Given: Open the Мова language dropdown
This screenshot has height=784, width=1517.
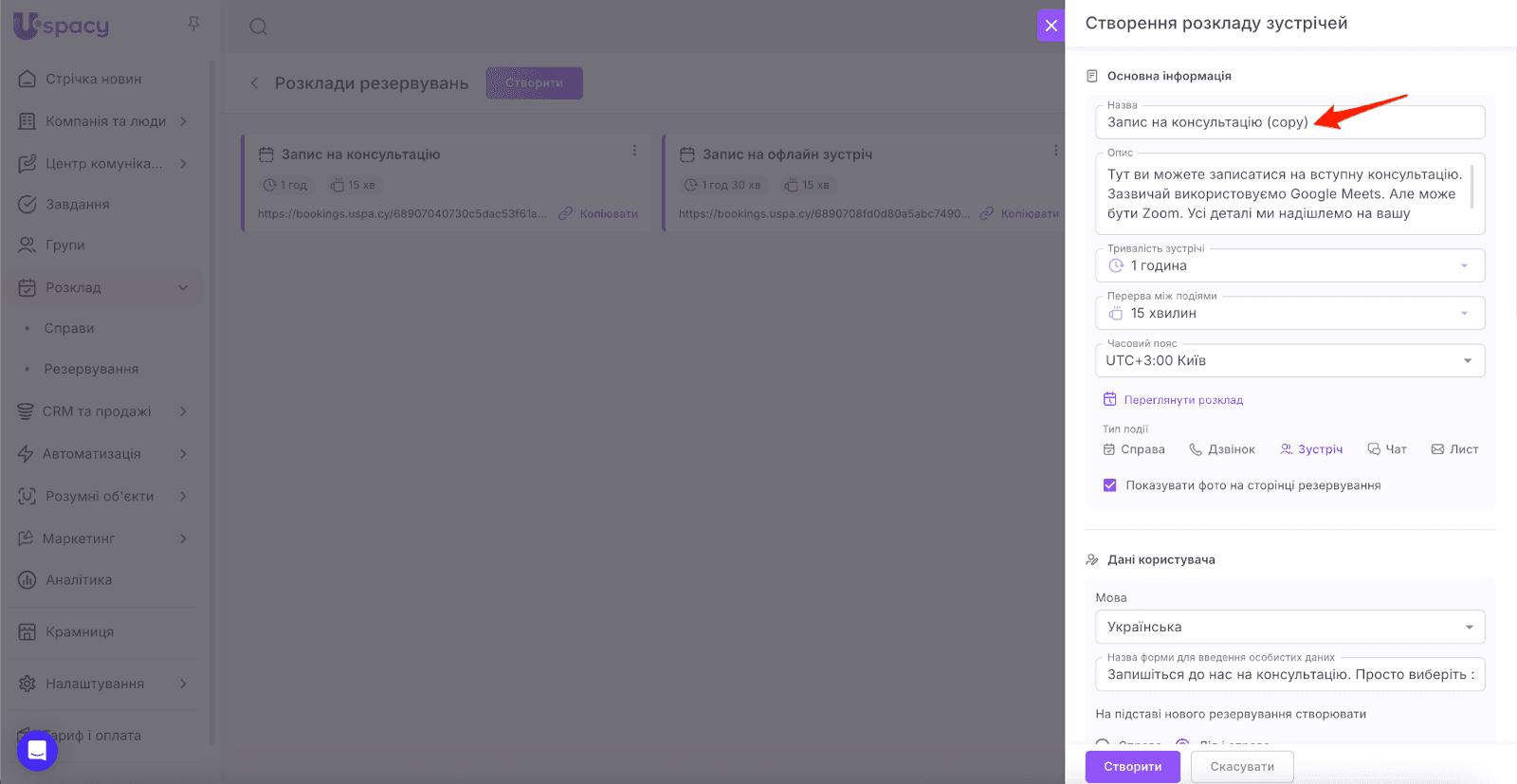Looking at the screenshot, I should (x=1289, y=627).
